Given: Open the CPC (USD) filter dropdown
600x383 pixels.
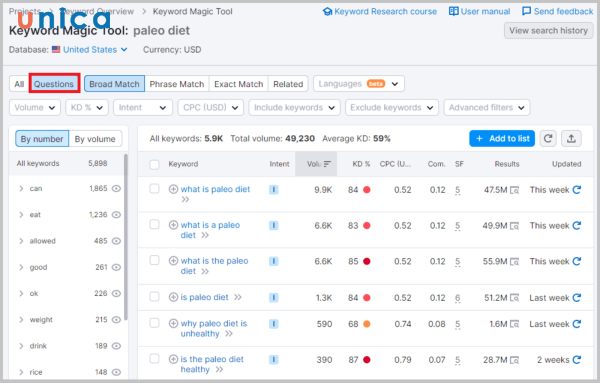Looking at the screenshot, I should pos(210,108).
